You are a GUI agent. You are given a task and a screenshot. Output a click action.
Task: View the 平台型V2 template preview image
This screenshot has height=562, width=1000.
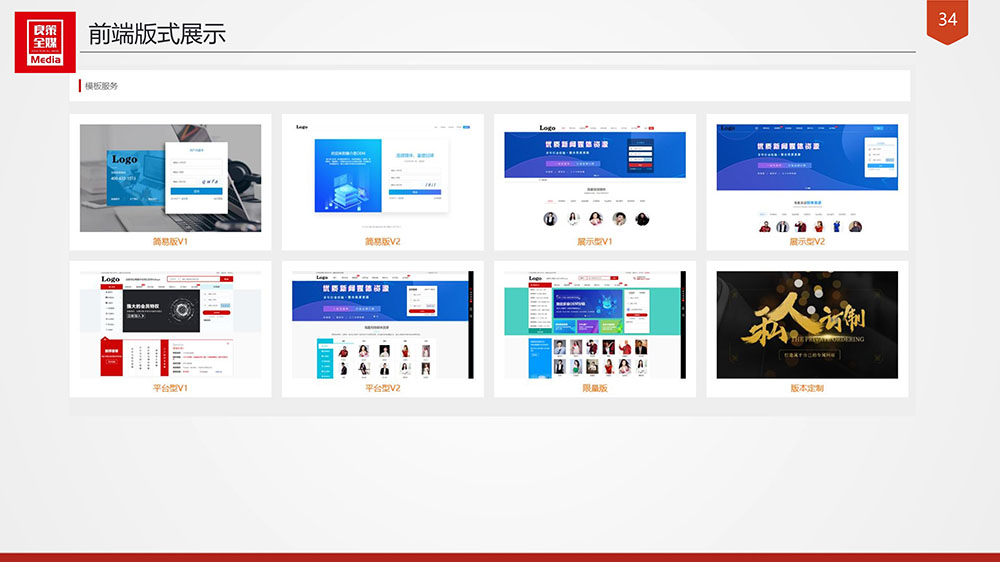(x=382, y=324)
